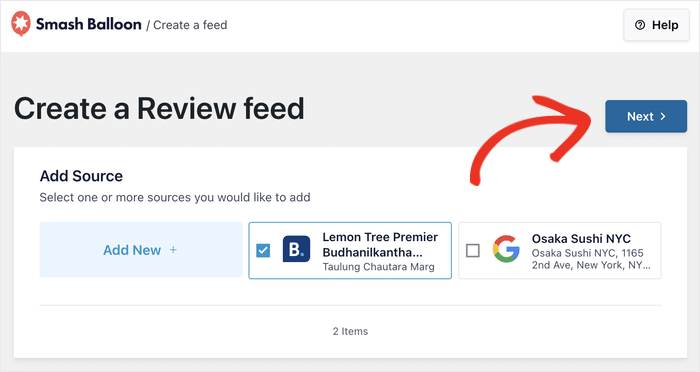Click the 'Osaka Sushi NYC' source title
This screenshot has height=372, width=700.
pyautogui.click(x=581, y=238)
